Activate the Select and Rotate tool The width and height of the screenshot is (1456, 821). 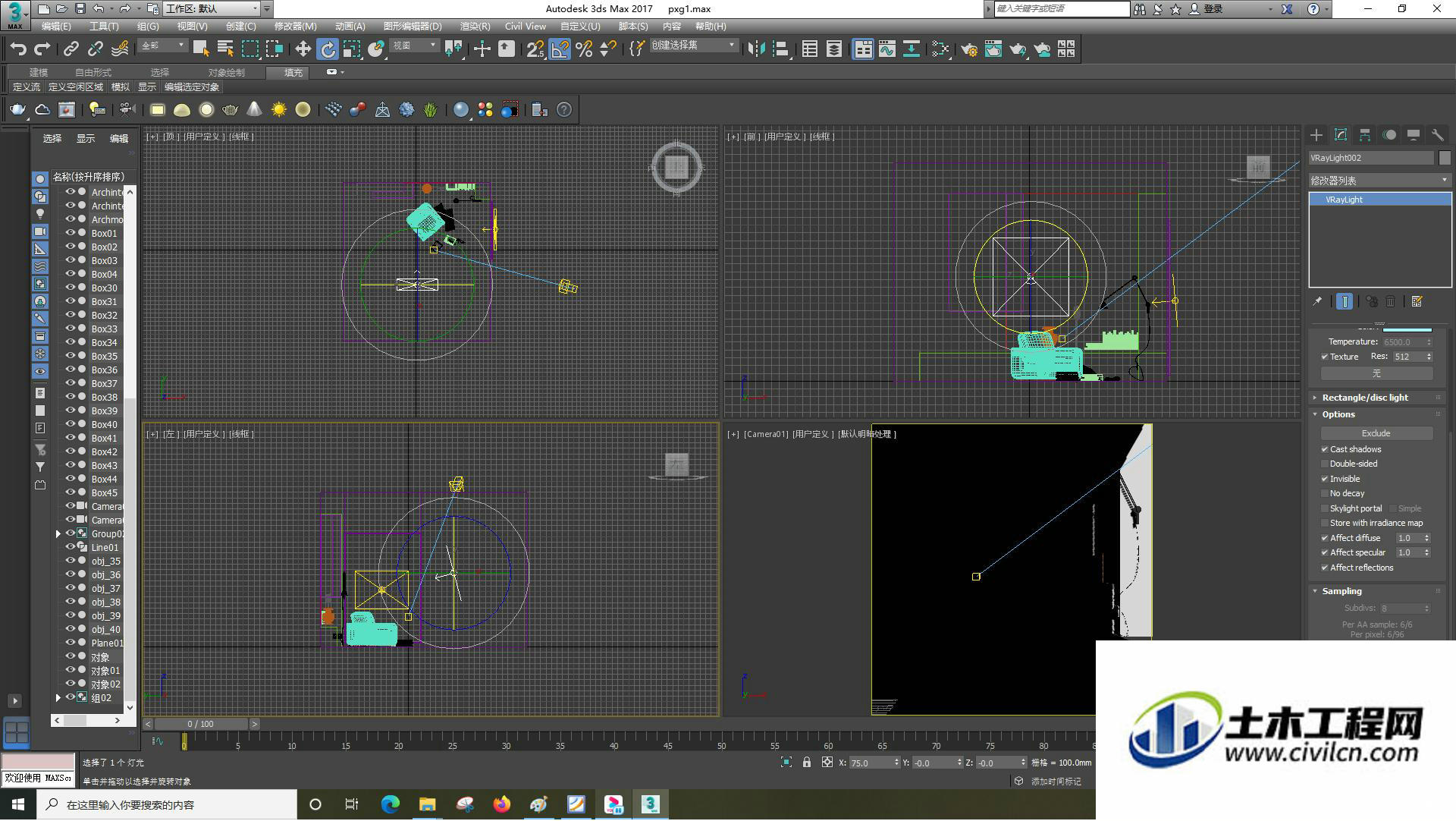(328, 49)
